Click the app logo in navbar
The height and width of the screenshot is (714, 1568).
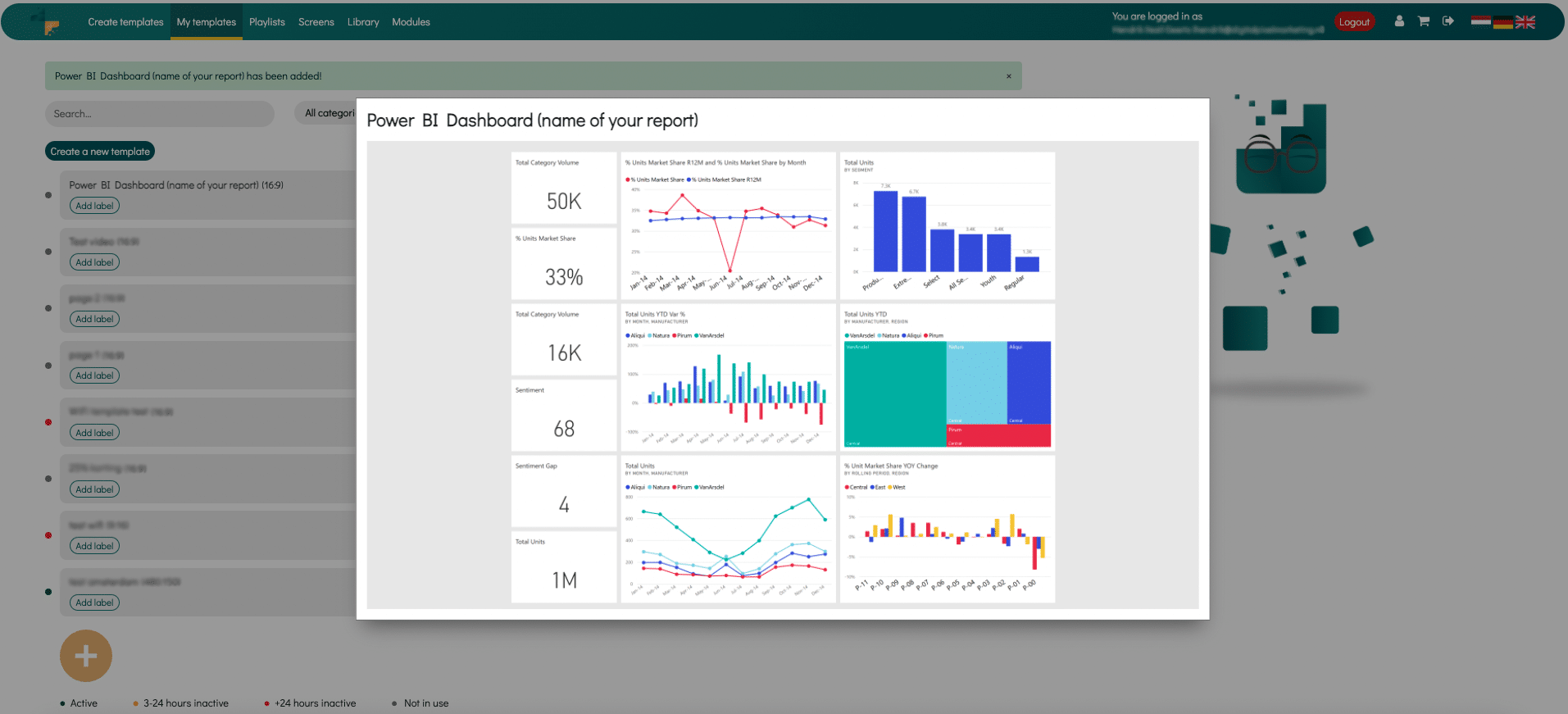(47, 22)
